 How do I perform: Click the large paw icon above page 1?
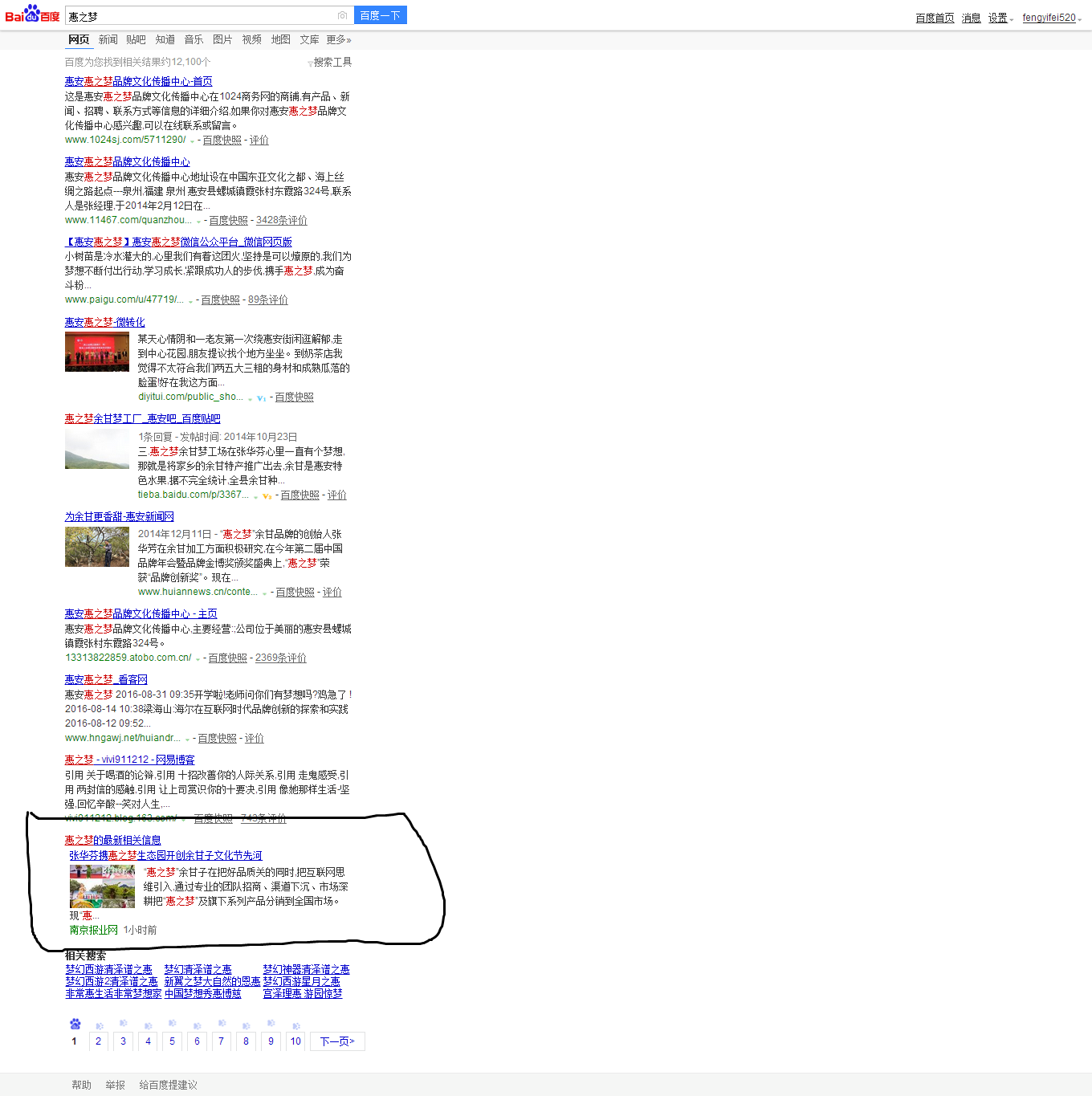[x=75, y=1024]
